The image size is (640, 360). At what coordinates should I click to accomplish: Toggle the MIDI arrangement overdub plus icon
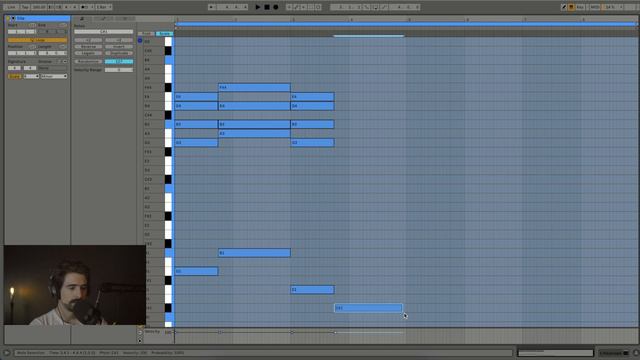tap(289, 7)
